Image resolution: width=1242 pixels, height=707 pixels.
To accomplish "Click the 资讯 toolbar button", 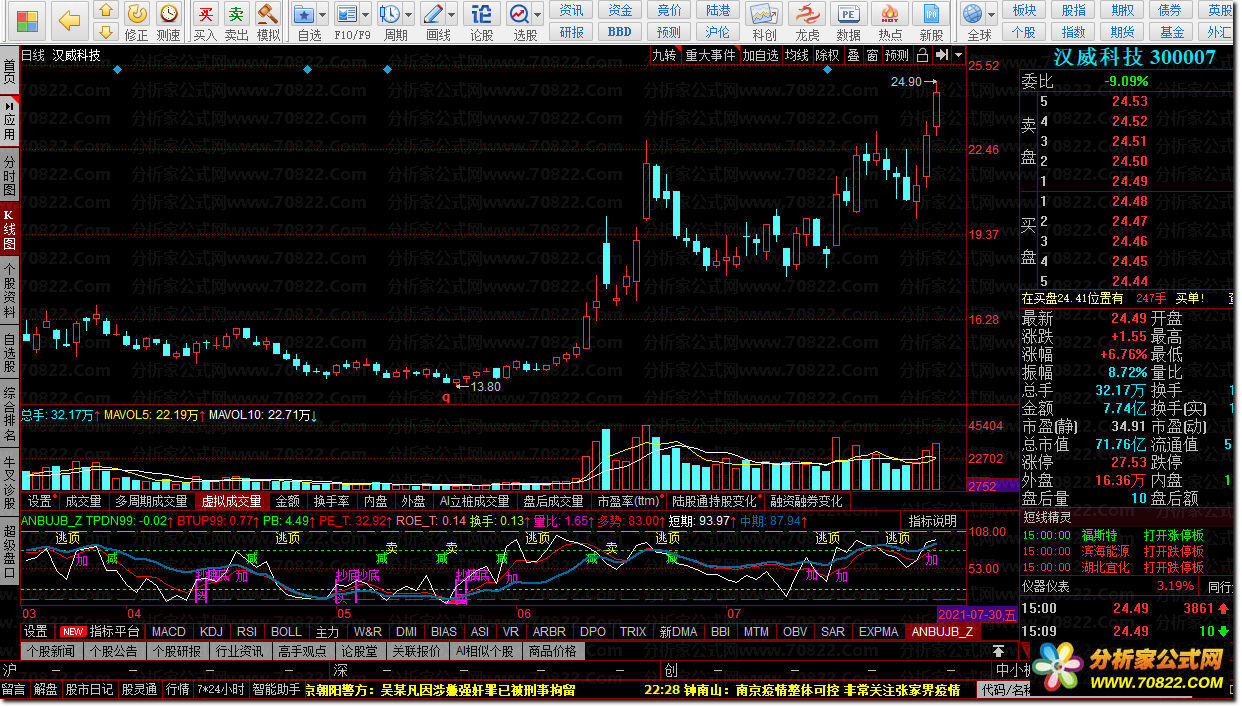I will click(572, 10).
